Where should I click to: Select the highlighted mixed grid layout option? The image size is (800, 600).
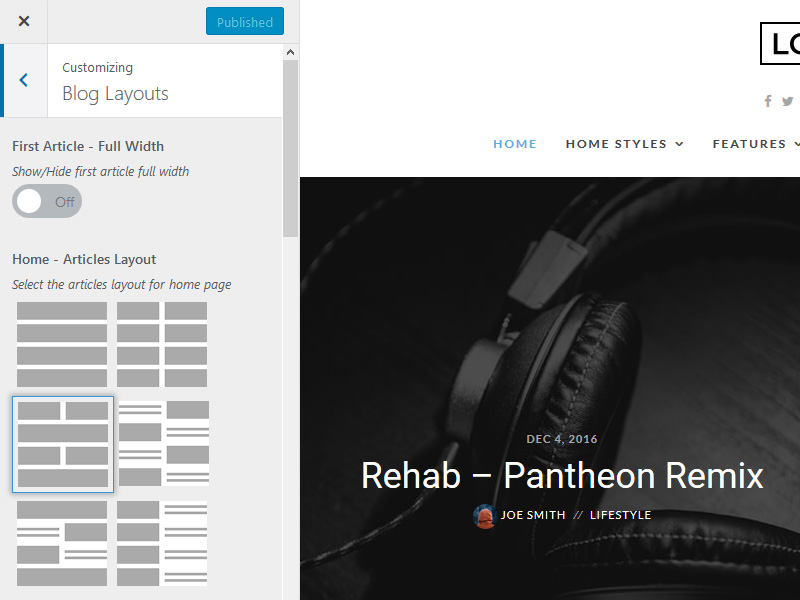pyautogui.click(x=63, y=444)
